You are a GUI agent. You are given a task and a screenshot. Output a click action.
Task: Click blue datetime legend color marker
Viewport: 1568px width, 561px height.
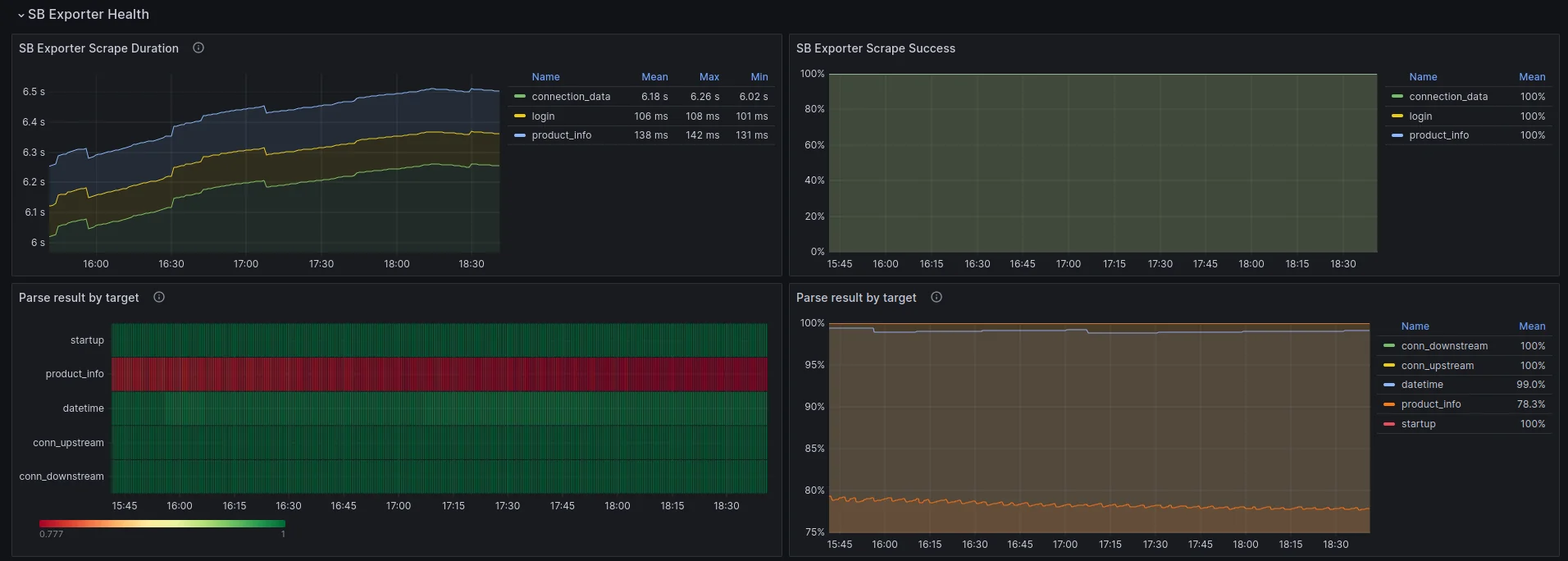click(1389, 385)
